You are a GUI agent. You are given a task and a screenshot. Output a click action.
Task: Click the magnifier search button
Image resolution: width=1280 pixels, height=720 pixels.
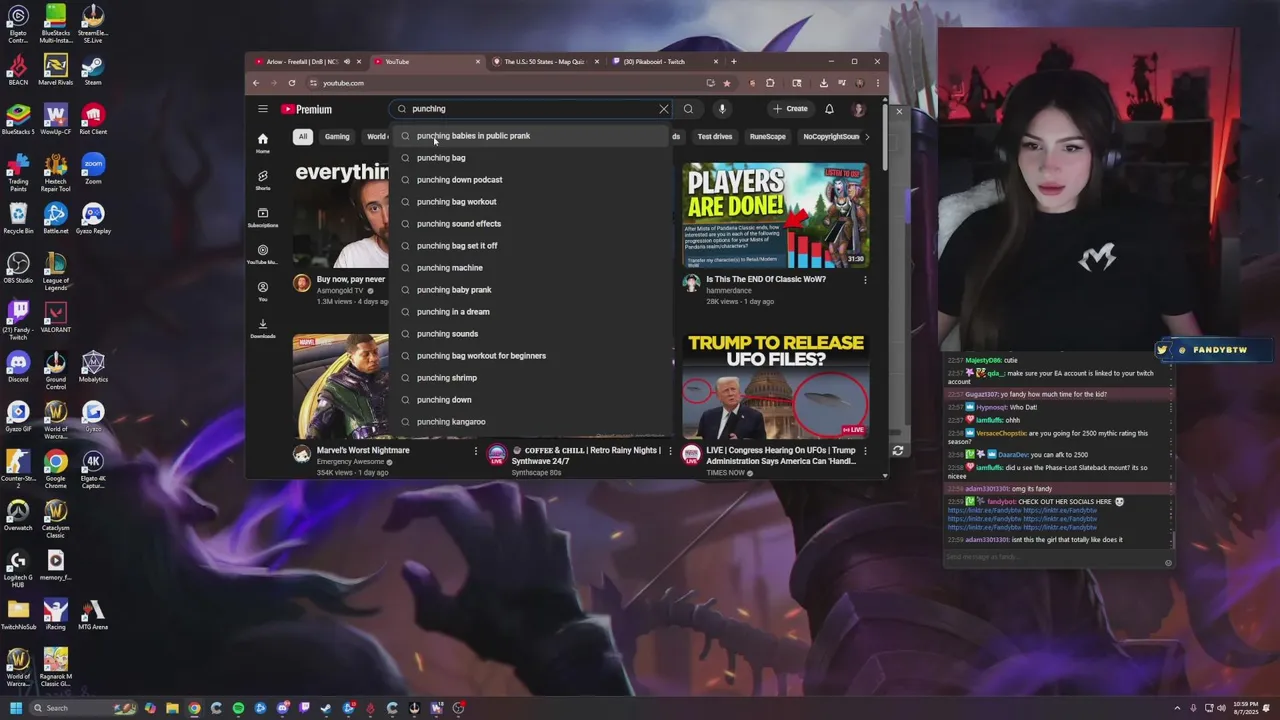coord(688,109)
